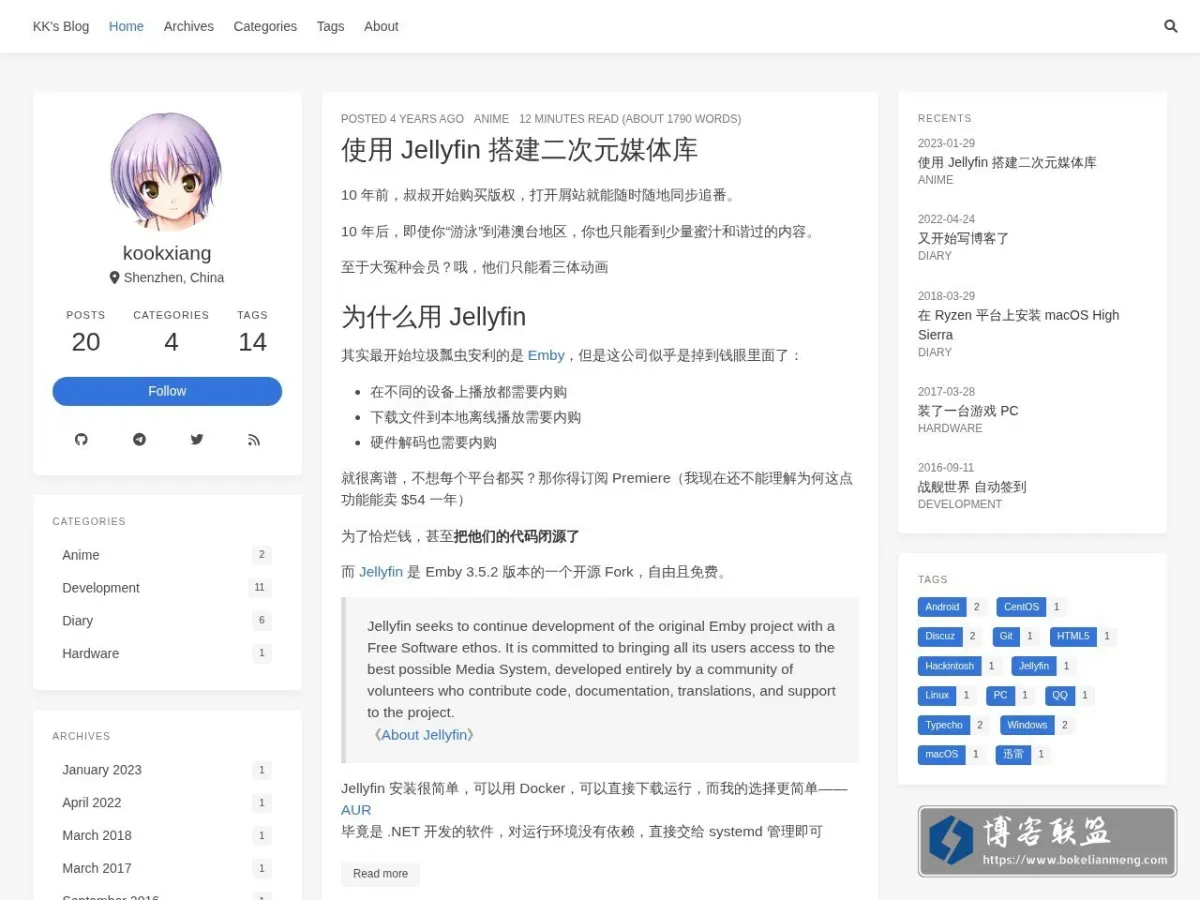Click the POSTS count 20
Screen dimensions: 1200x900
pyautogui.click(x=86, y=342)
